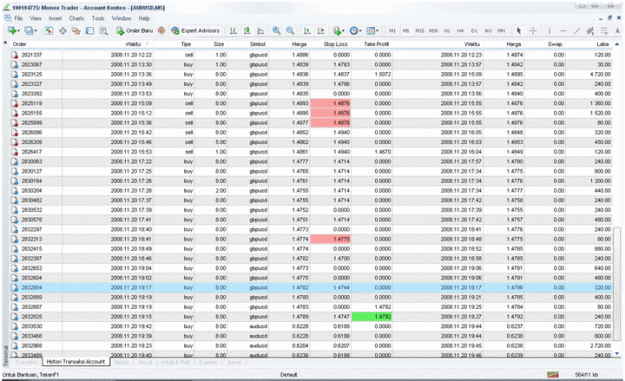Open the Indicators list icon
The height and width of the screenshot is (381, 625).
(x=337, y=31)
